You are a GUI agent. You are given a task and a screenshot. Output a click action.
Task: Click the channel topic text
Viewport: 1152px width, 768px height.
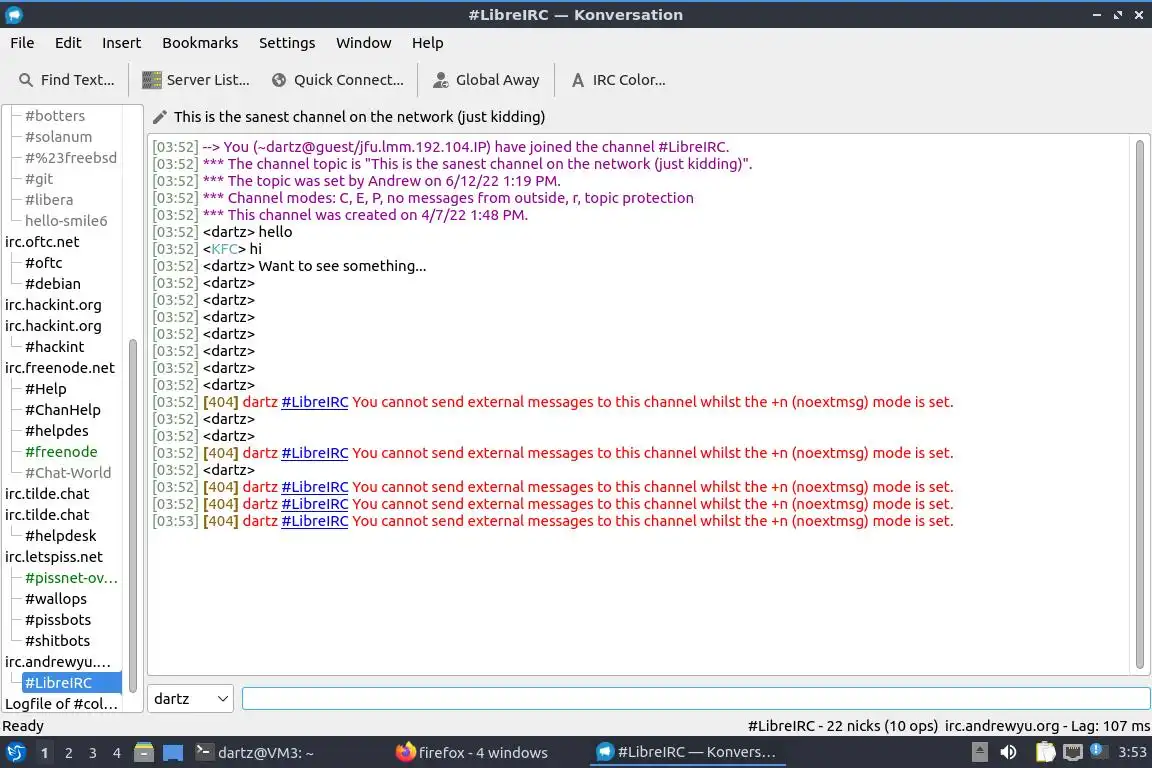pyautogui.click(x=359, y=118)
